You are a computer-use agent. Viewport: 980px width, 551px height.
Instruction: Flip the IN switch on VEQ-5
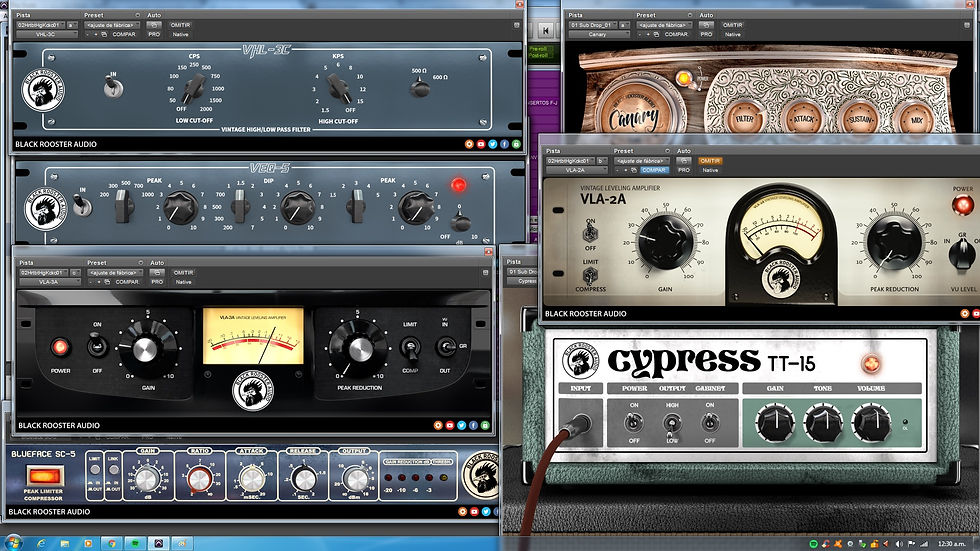pos(82,204)
